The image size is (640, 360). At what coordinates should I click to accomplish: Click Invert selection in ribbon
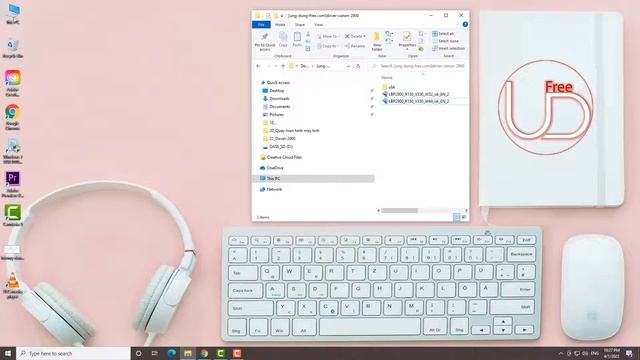click(x=448, y=48)
